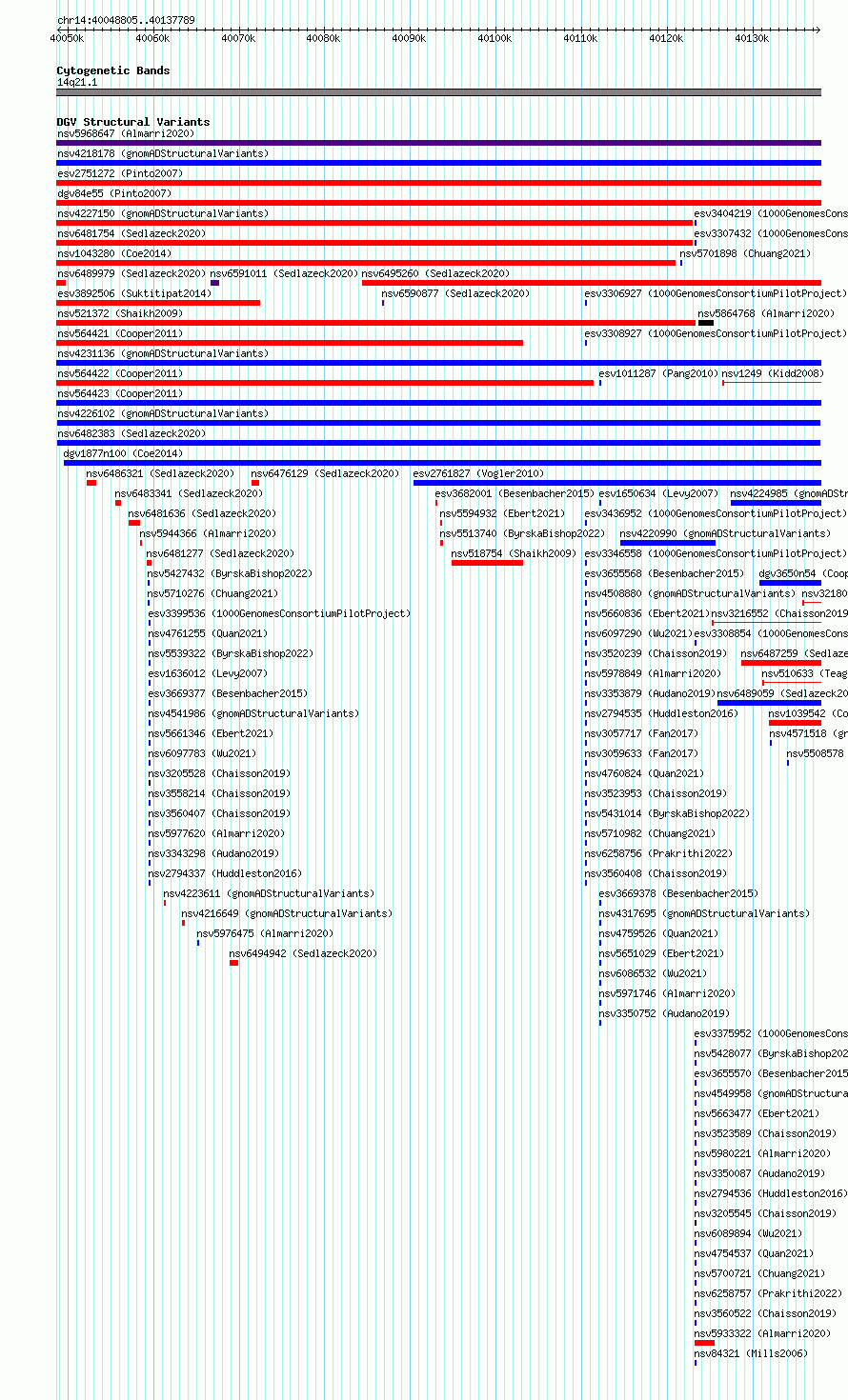Select nsv564423 (Cooper2011) label
Screen dimensions: 848x1400
pyautogui.click(x=120, y=393)
